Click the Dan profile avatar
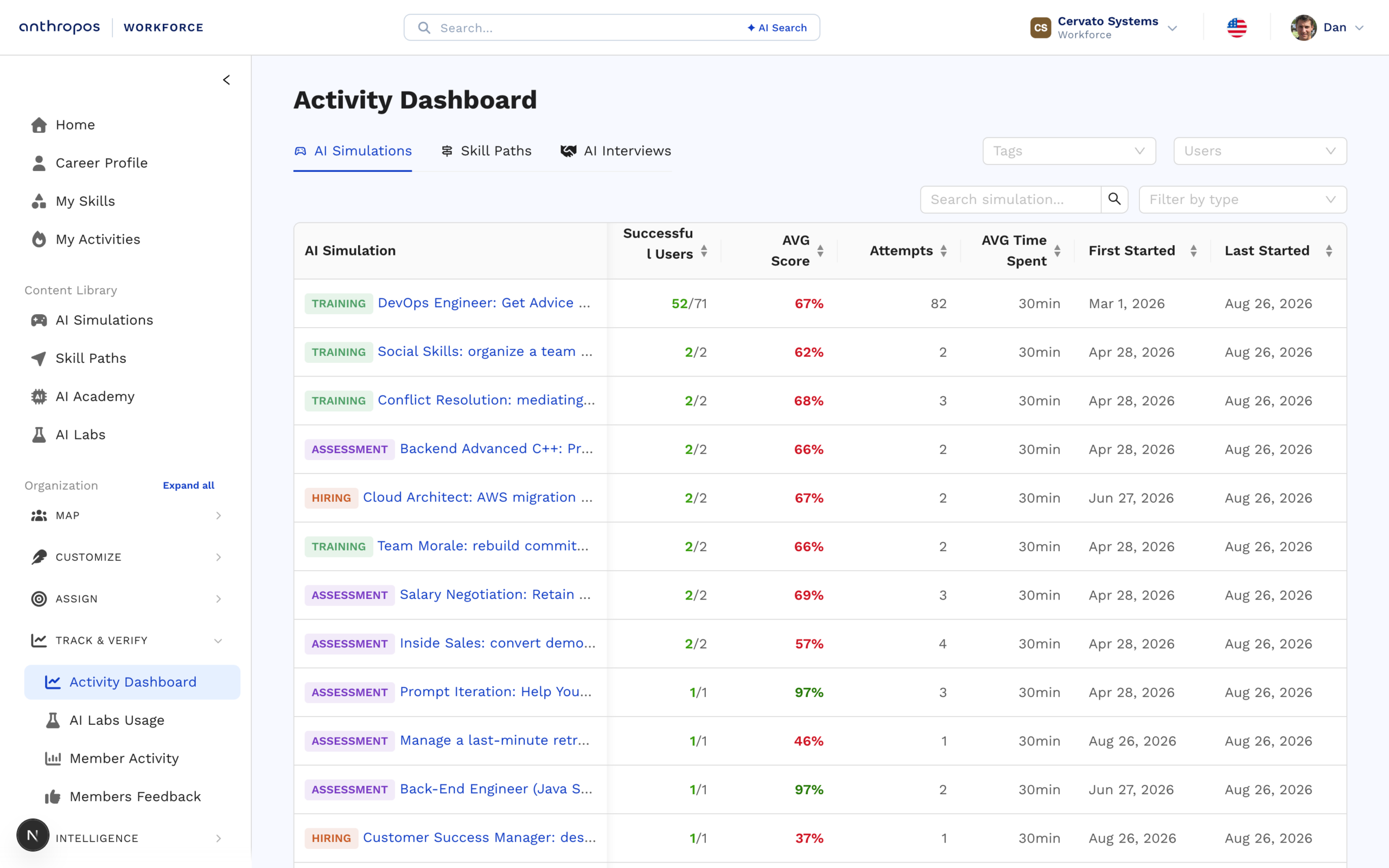 (1303, 28)
